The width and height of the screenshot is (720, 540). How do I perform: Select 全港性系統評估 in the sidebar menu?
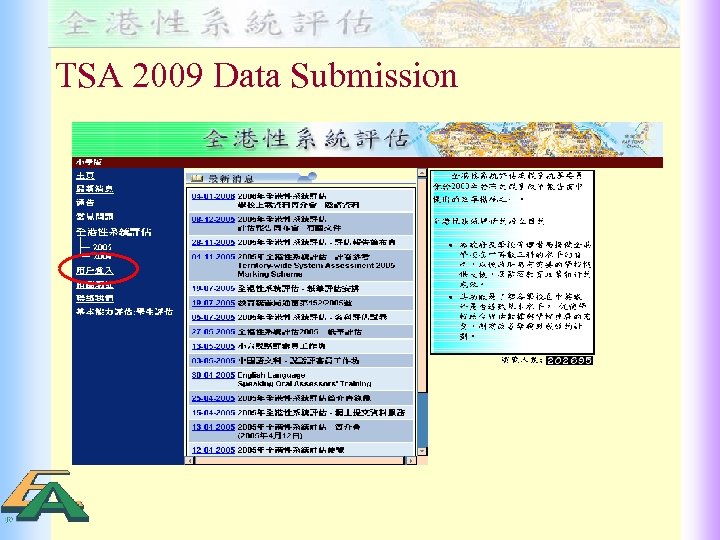tap(113, 232)
